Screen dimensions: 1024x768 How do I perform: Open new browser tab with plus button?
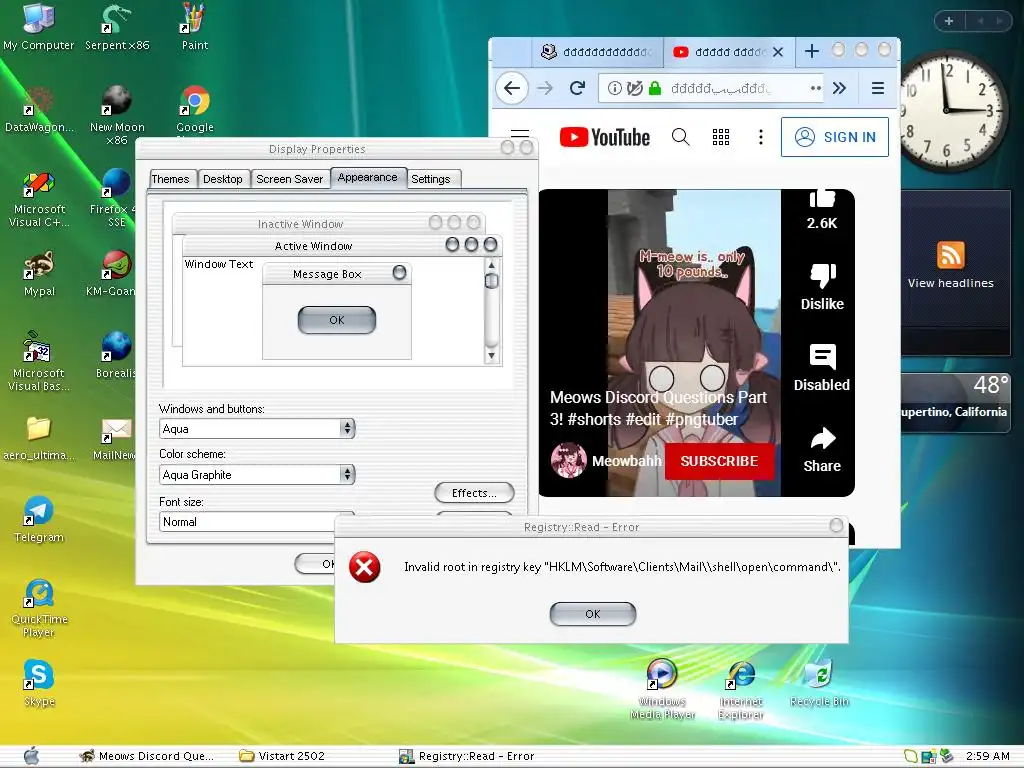click(x=812, y=51)
